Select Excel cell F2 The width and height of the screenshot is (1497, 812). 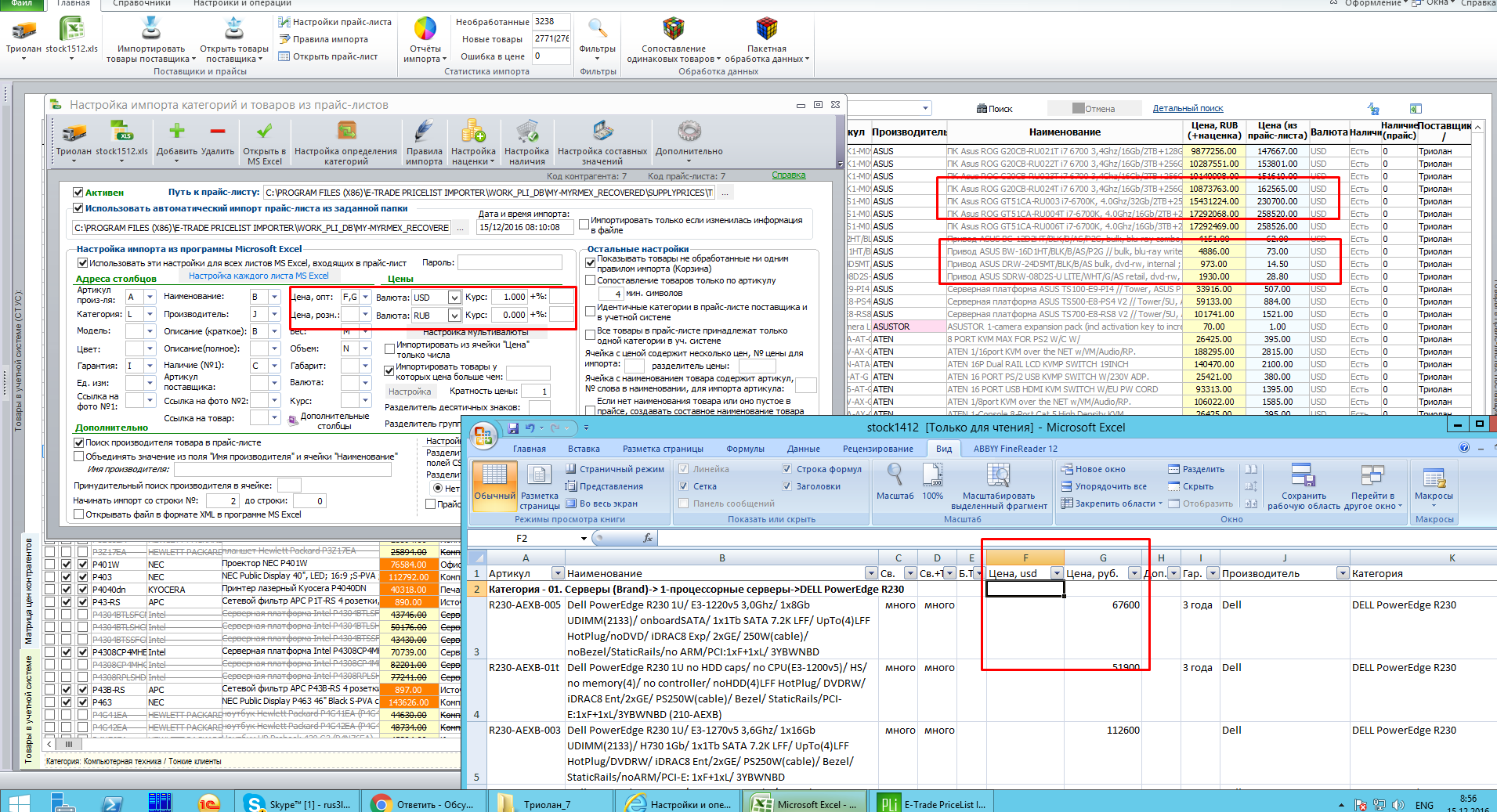point(1025,589)
